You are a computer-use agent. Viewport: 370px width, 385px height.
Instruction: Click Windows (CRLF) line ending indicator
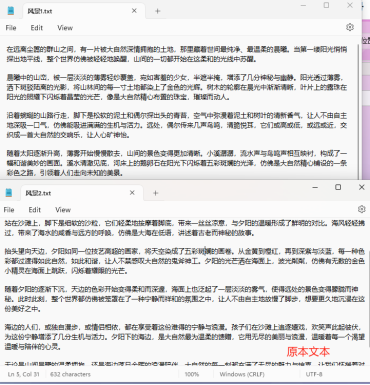tap(242, 374)
